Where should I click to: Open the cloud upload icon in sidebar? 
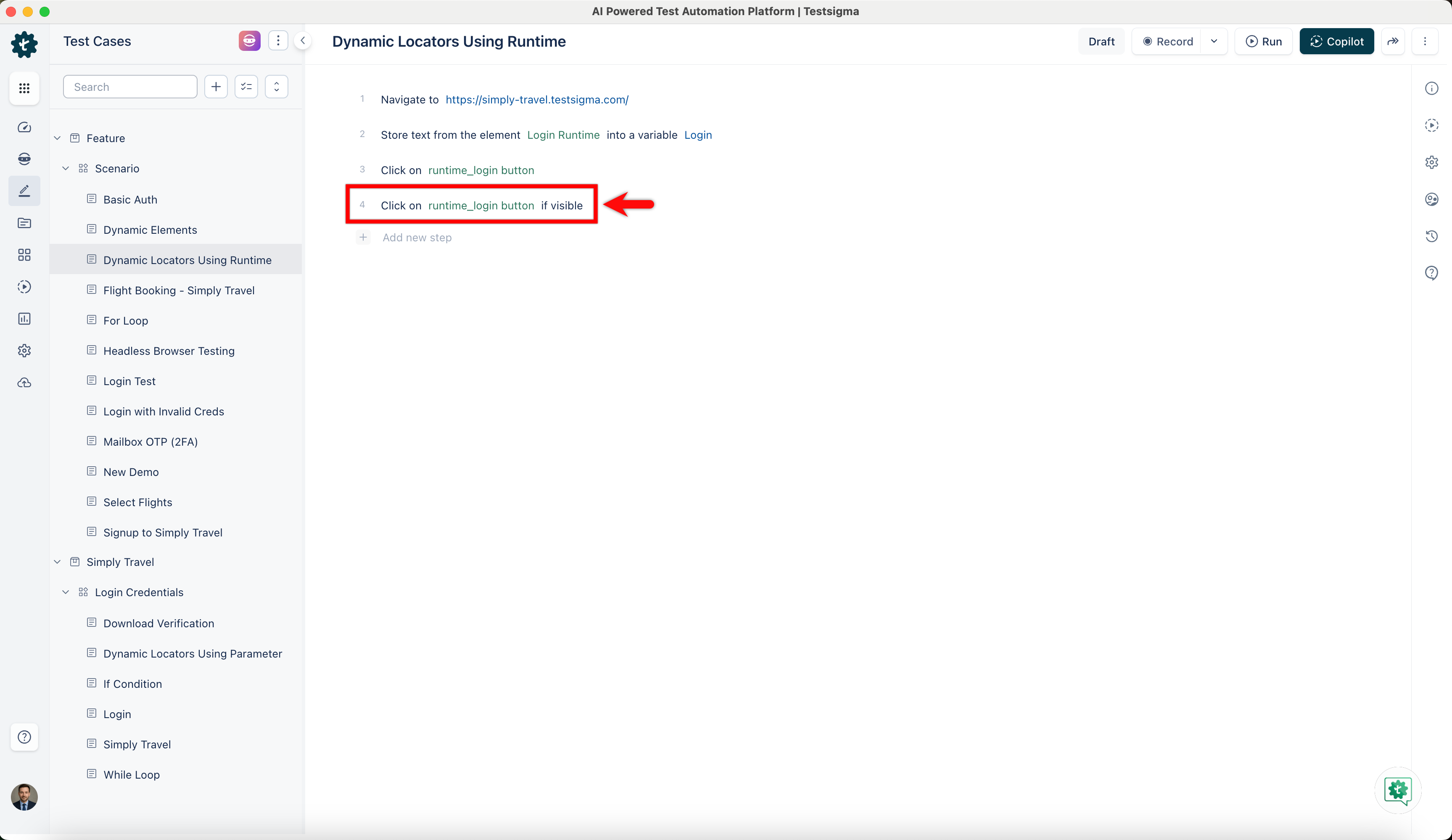tap(24, 383)
